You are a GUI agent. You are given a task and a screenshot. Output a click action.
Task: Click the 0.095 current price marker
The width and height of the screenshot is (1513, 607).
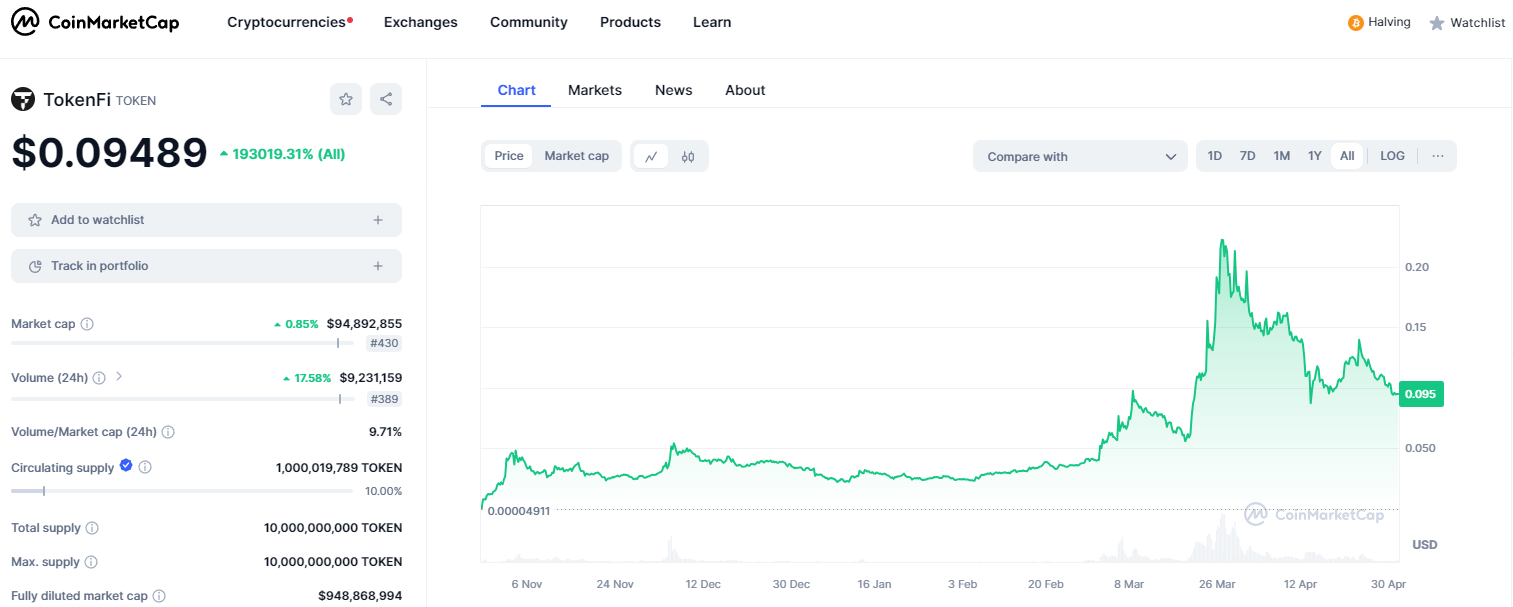point(1421,393)
